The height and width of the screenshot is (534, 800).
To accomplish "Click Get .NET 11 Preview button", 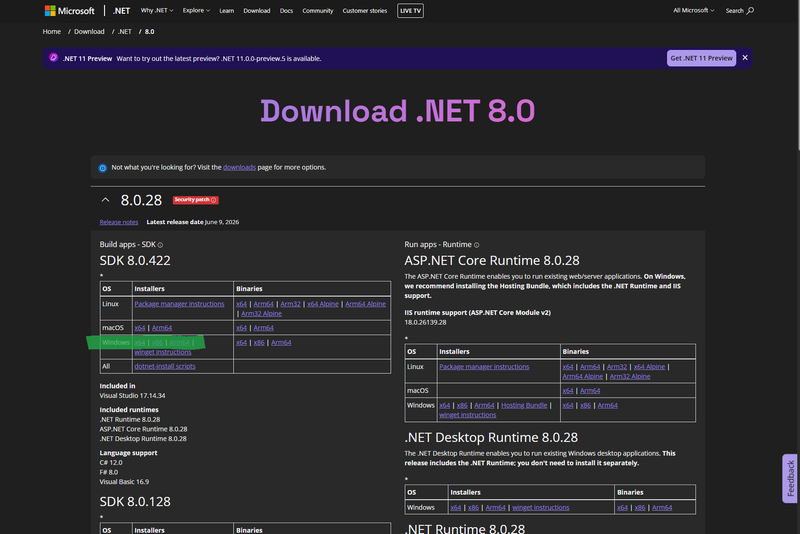I will click(701, 58).
